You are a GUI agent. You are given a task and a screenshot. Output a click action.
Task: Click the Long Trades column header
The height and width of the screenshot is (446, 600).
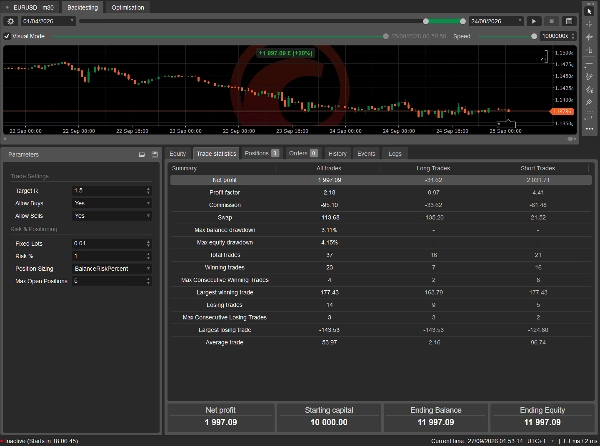(x=433, y=168)
